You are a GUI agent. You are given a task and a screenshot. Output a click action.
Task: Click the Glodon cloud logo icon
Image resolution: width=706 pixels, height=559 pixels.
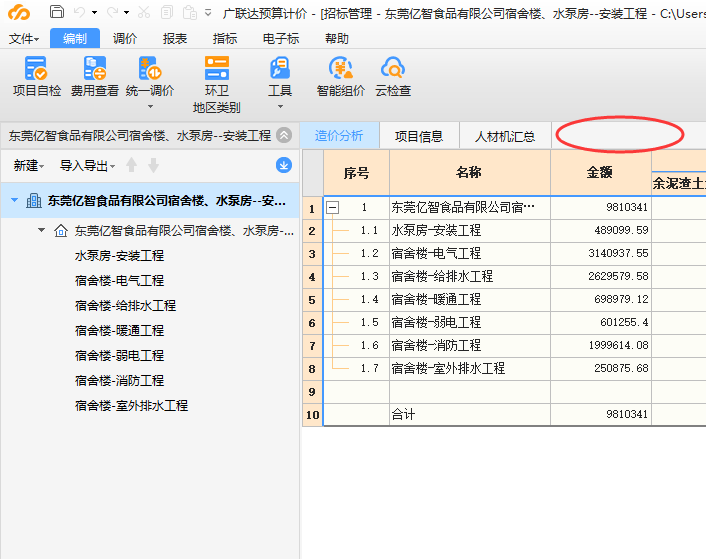(x=19, y=13)
